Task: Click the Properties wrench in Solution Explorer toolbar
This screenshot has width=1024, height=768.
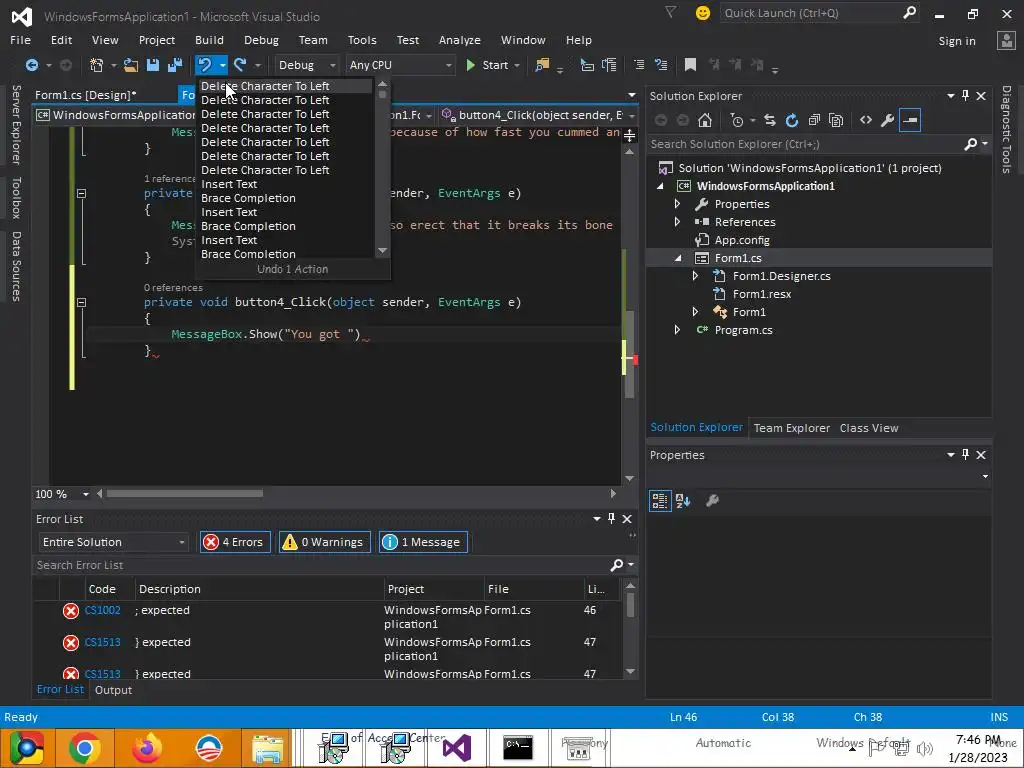Action: [x=888, y=120]
